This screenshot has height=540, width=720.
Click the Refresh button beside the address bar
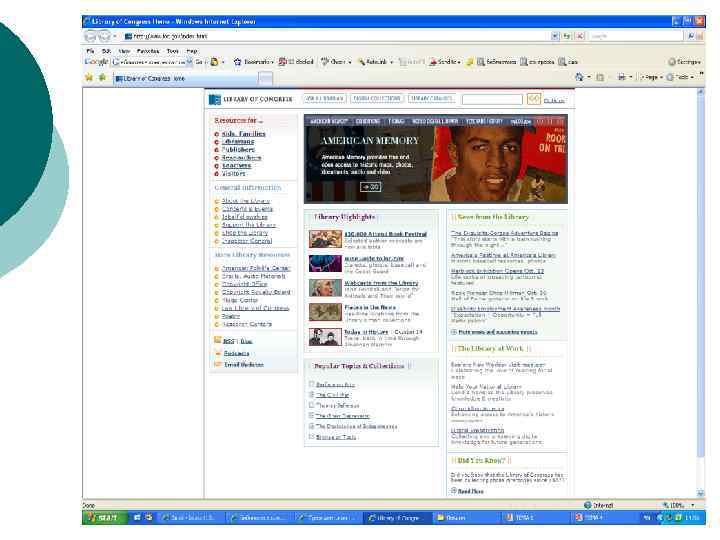568,36
